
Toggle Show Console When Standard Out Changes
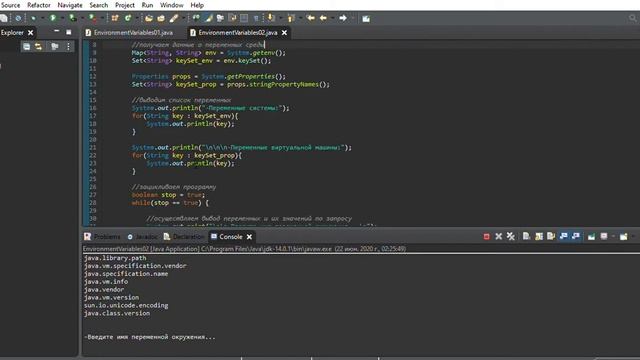(x=563, y=237)
